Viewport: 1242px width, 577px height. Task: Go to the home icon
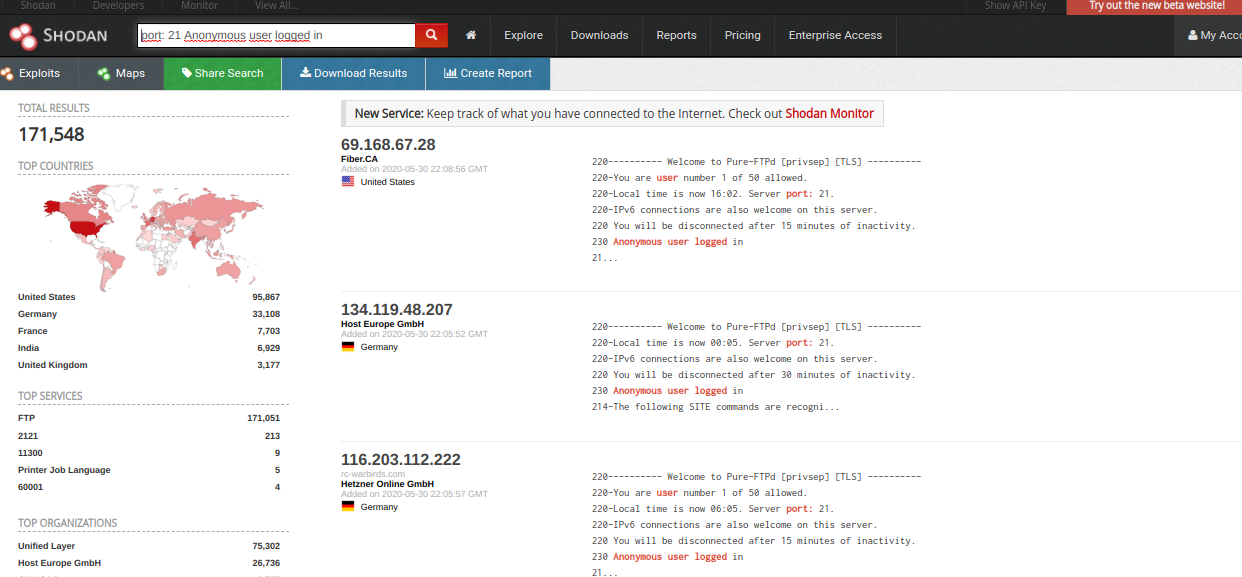click(471, 35)
